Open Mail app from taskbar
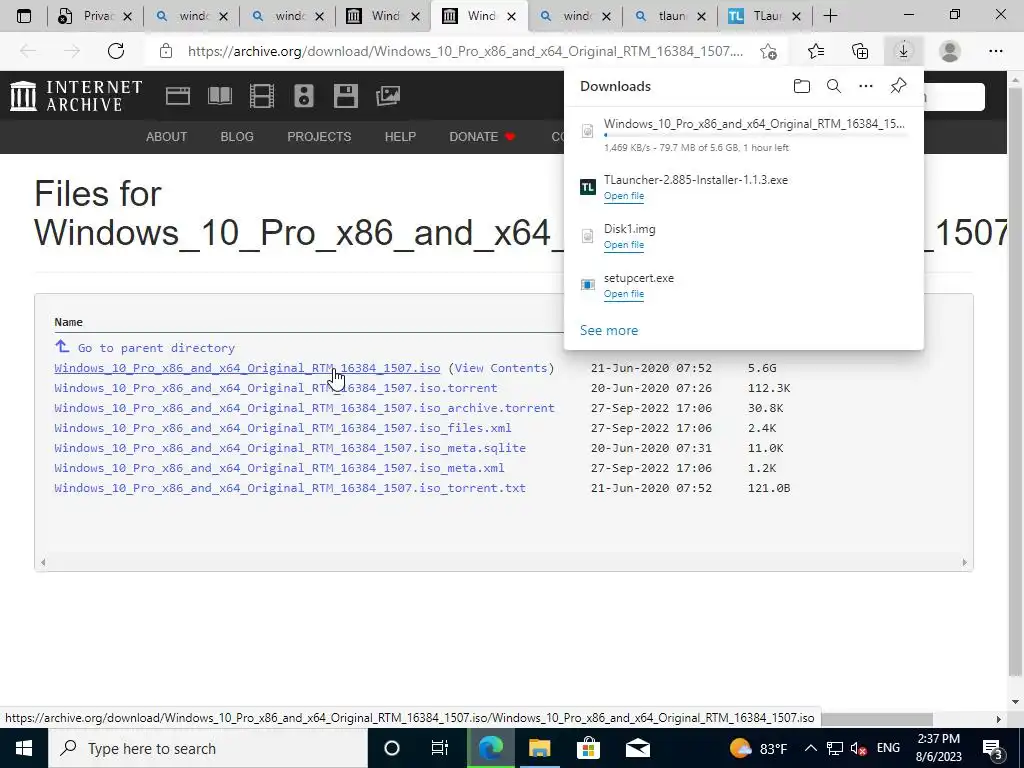 637,748
